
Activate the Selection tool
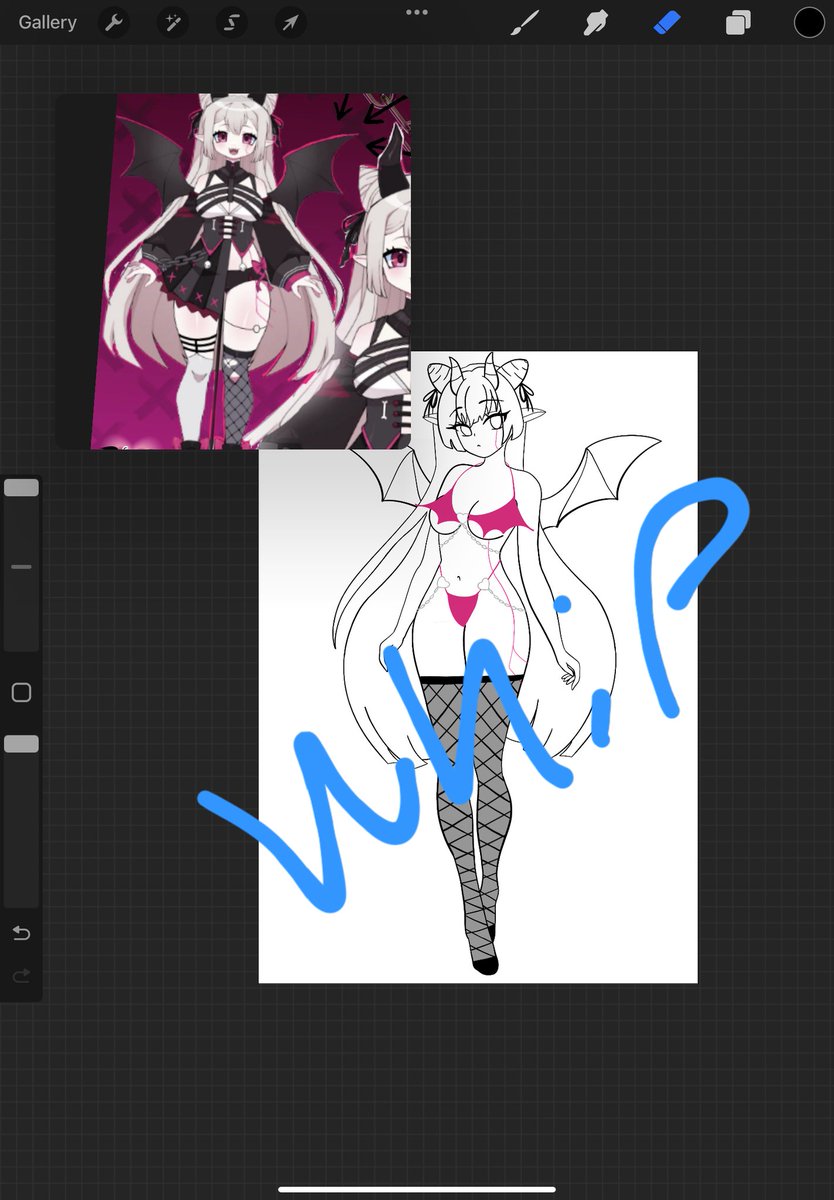pos(231,22)
